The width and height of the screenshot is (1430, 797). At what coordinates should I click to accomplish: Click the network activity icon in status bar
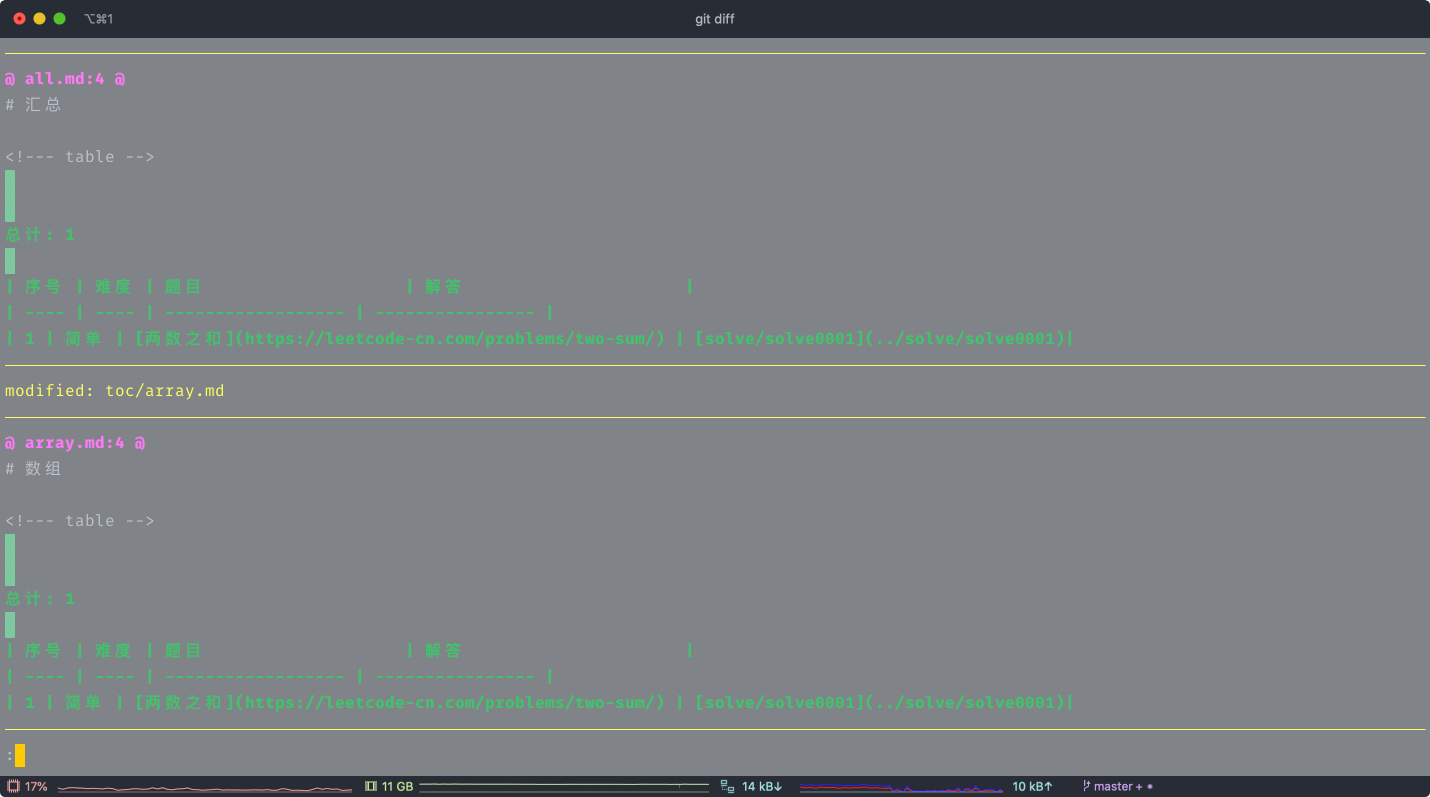click(727, 787)
